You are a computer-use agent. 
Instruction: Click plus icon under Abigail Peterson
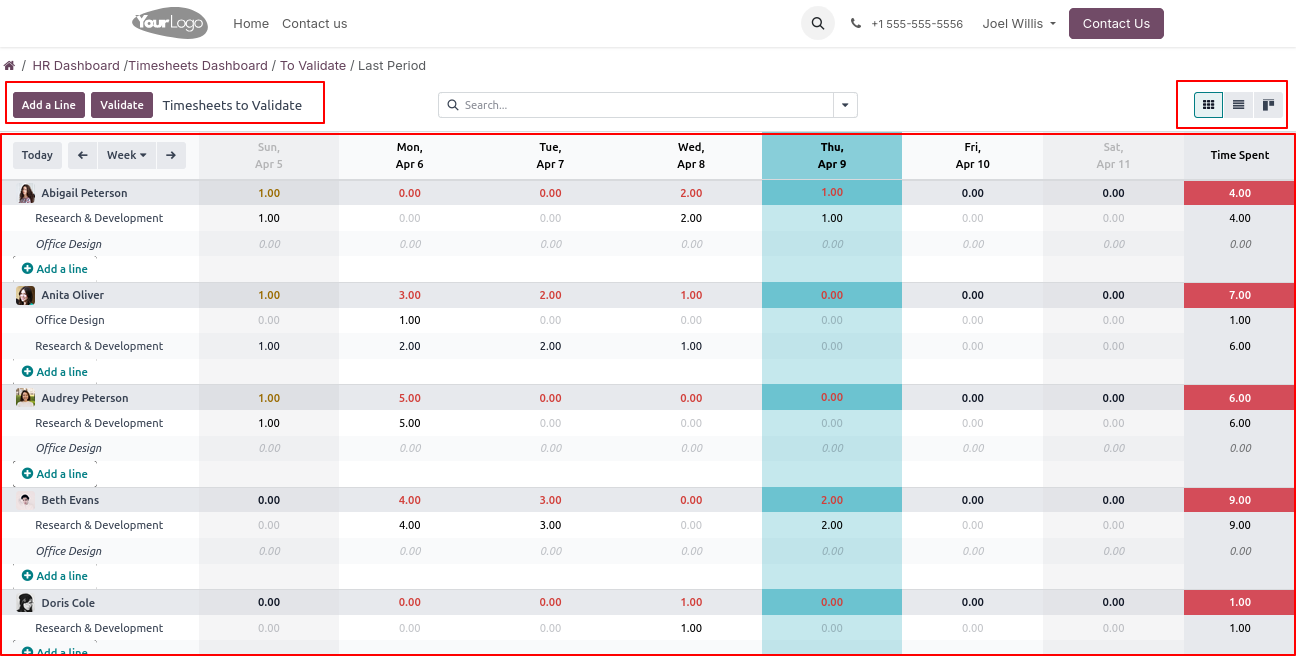(27, 269)
